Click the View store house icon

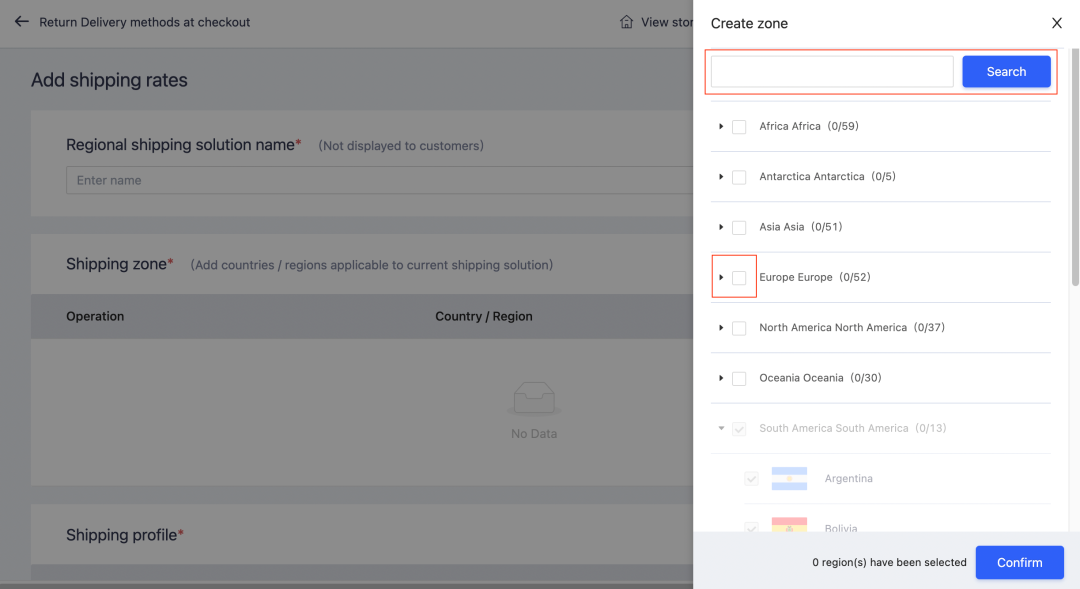(626, 22)
